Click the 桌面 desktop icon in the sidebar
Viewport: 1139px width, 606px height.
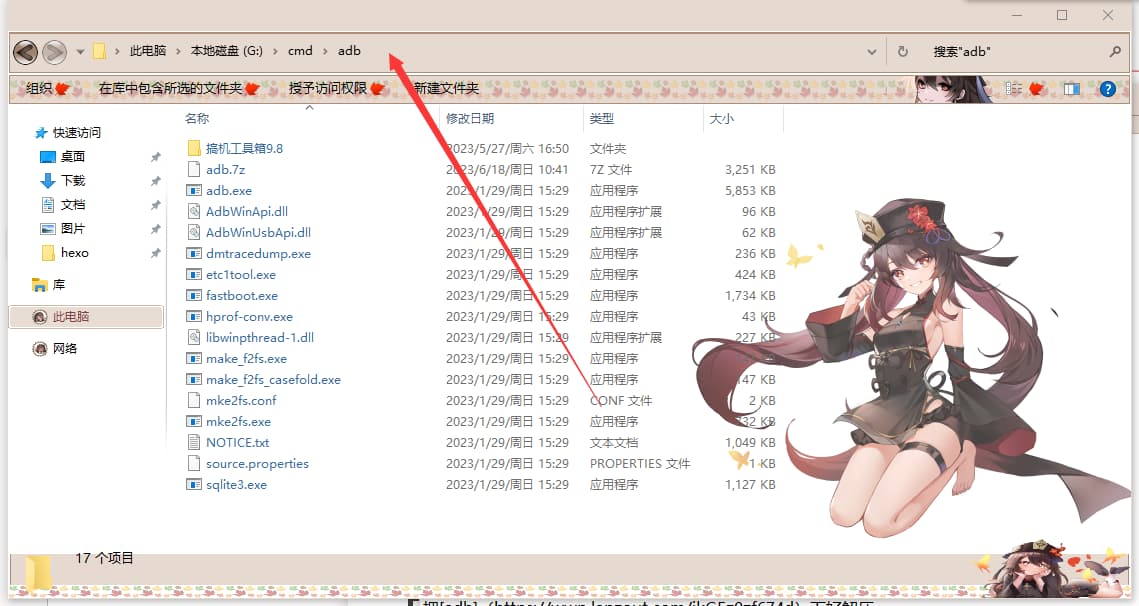click(48, 157)
